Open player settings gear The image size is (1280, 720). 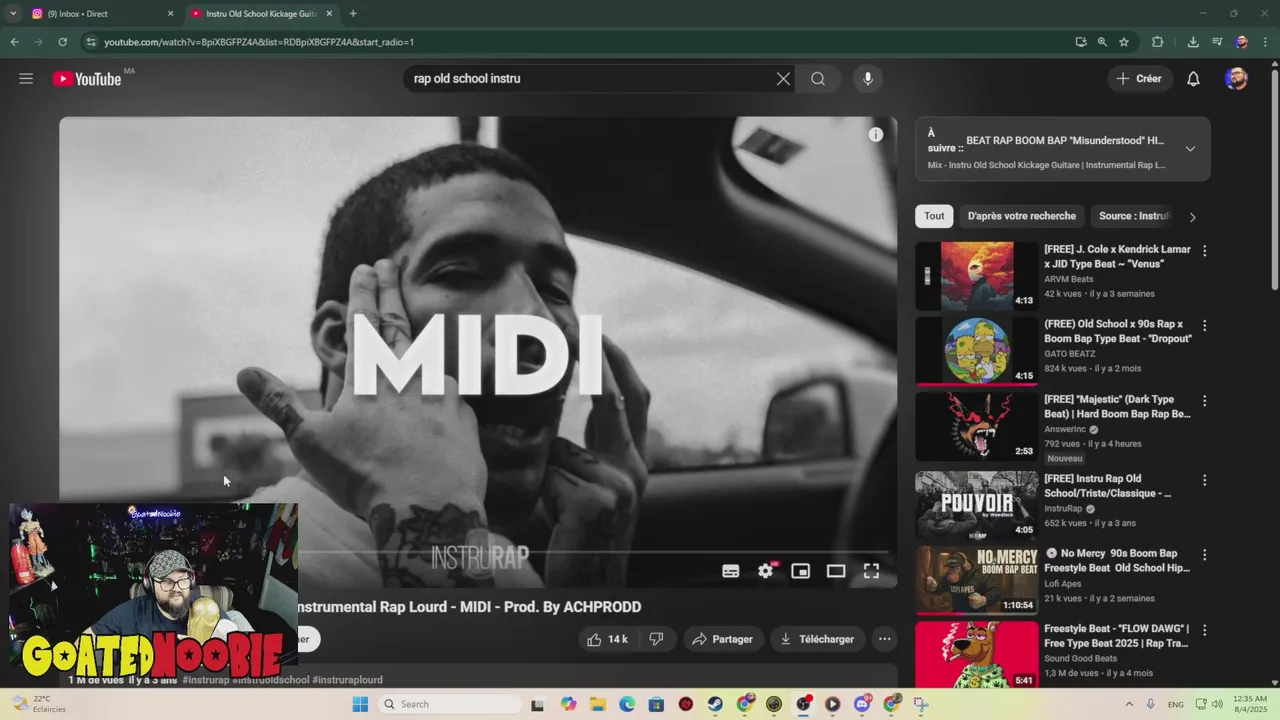click(765, 571)
